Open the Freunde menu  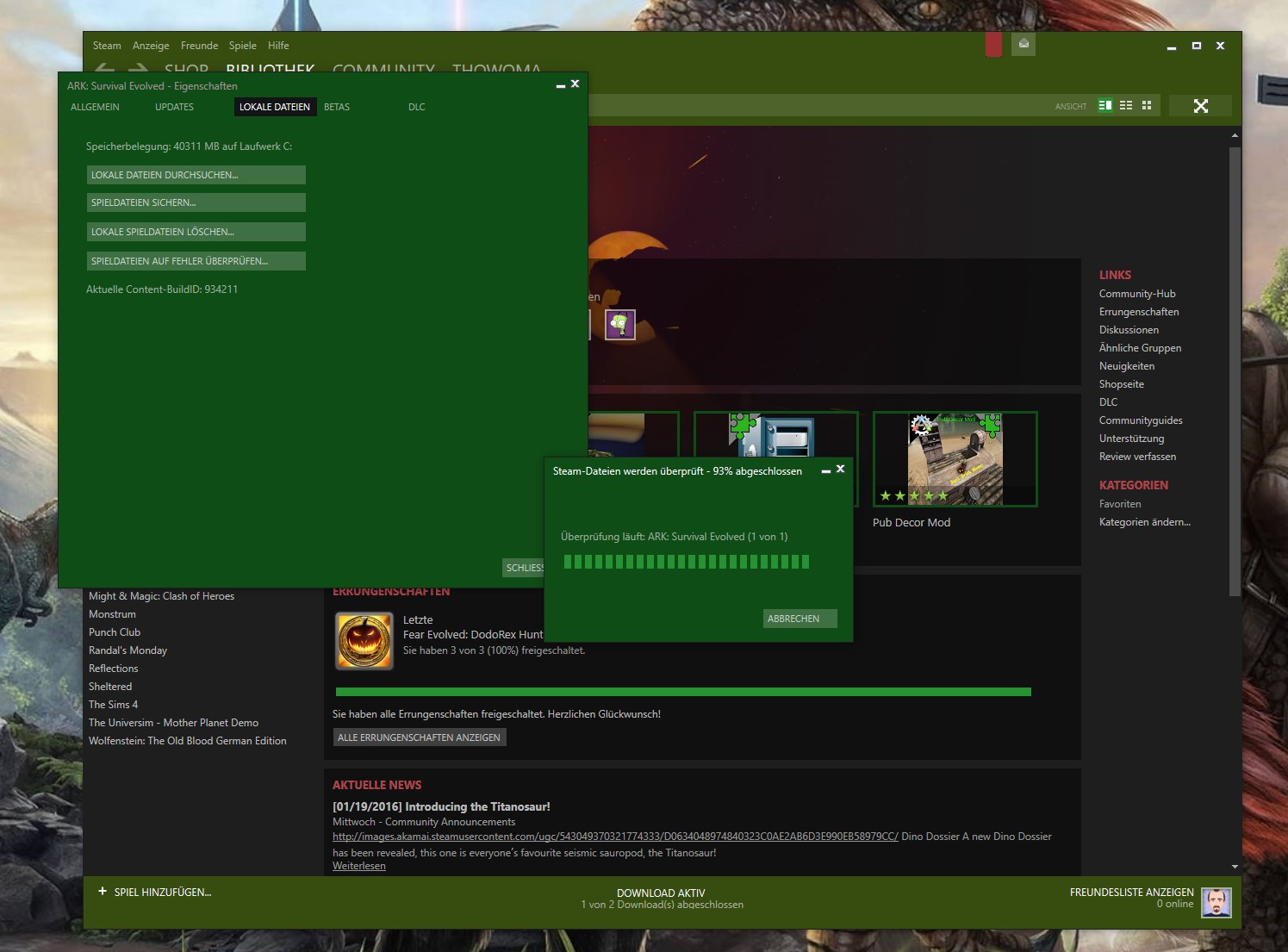coord(199,46)
